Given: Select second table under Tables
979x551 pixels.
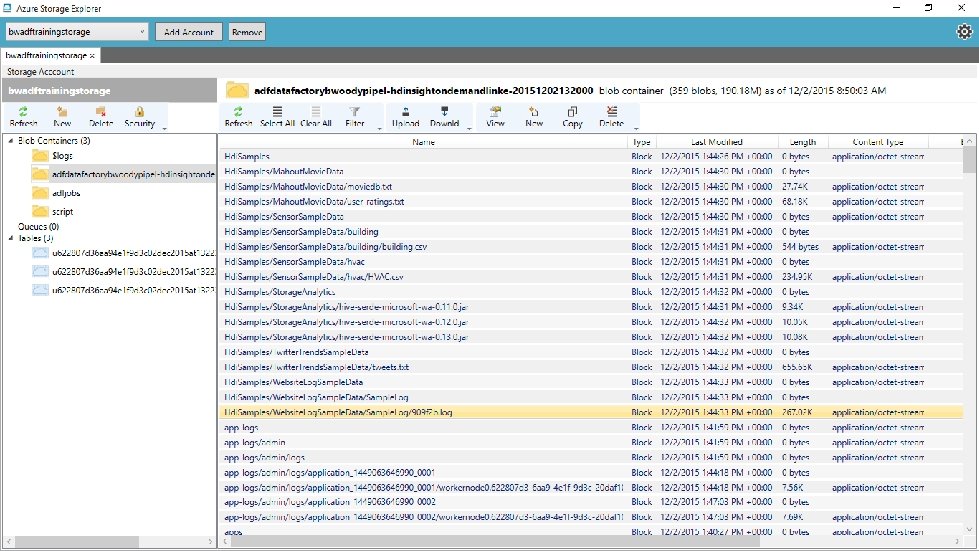Looking at the screenshot, I should [x=124, y=271].
